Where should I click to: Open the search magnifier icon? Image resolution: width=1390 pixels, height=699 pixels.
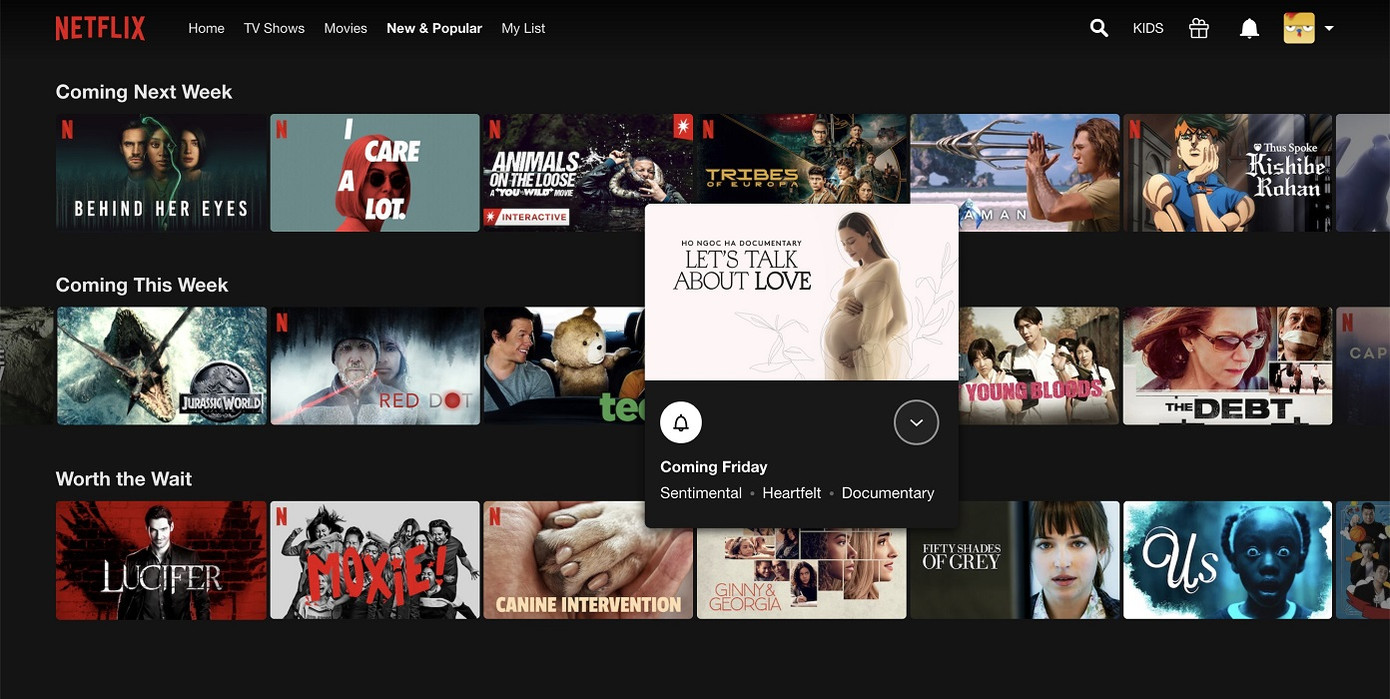click(1098, 28)
